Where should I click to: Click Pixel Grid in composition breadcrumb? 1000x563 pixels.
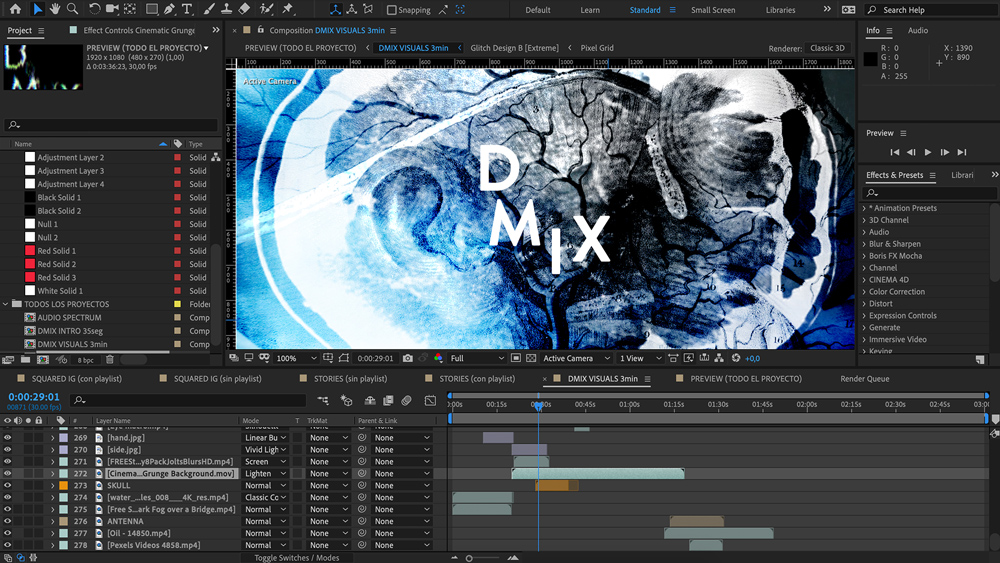tap(597, 48)
